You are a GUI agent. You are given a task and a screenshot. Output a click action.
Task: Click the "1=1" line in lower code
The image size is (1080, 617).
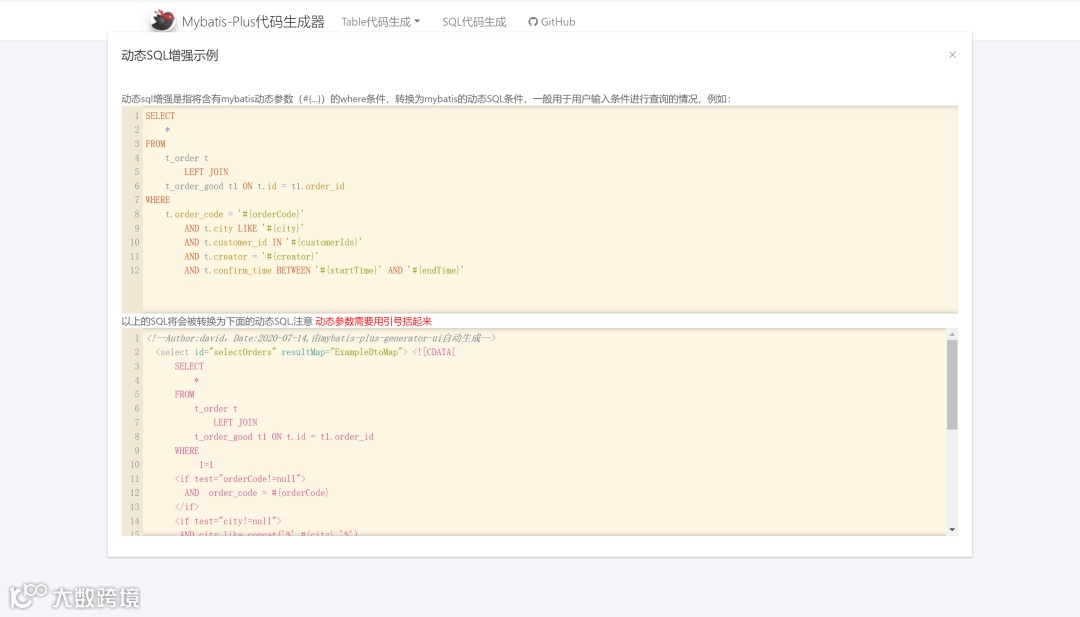pyautogui.click(x=206, y=465)
